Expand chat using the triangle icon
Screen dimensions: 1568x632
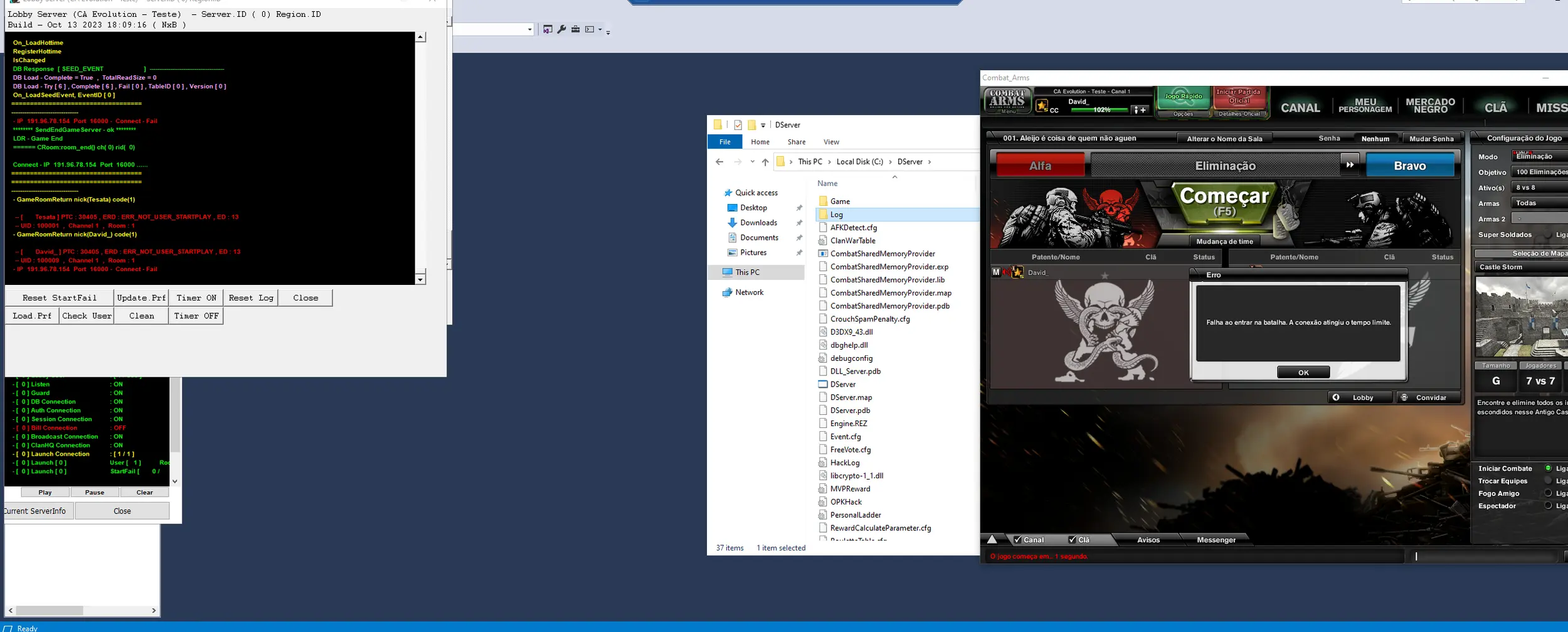(x=992, y=539)
